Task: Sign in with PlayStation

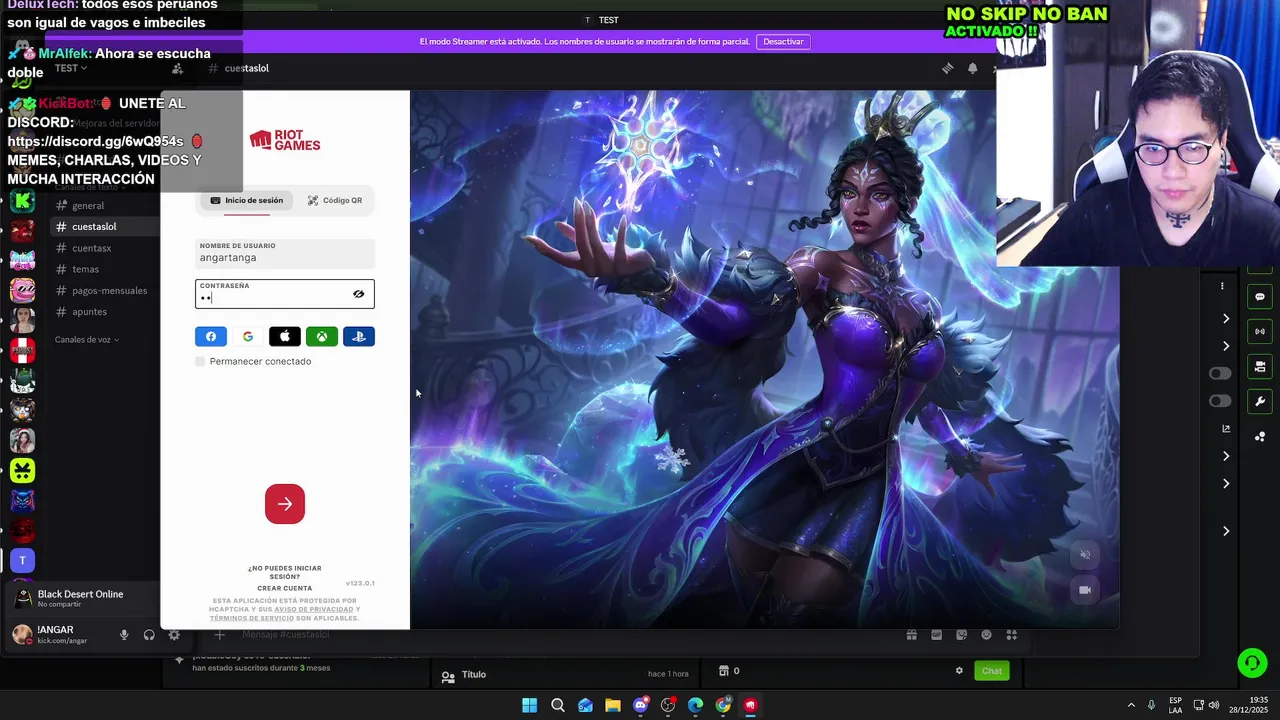Action: (359, 337)
